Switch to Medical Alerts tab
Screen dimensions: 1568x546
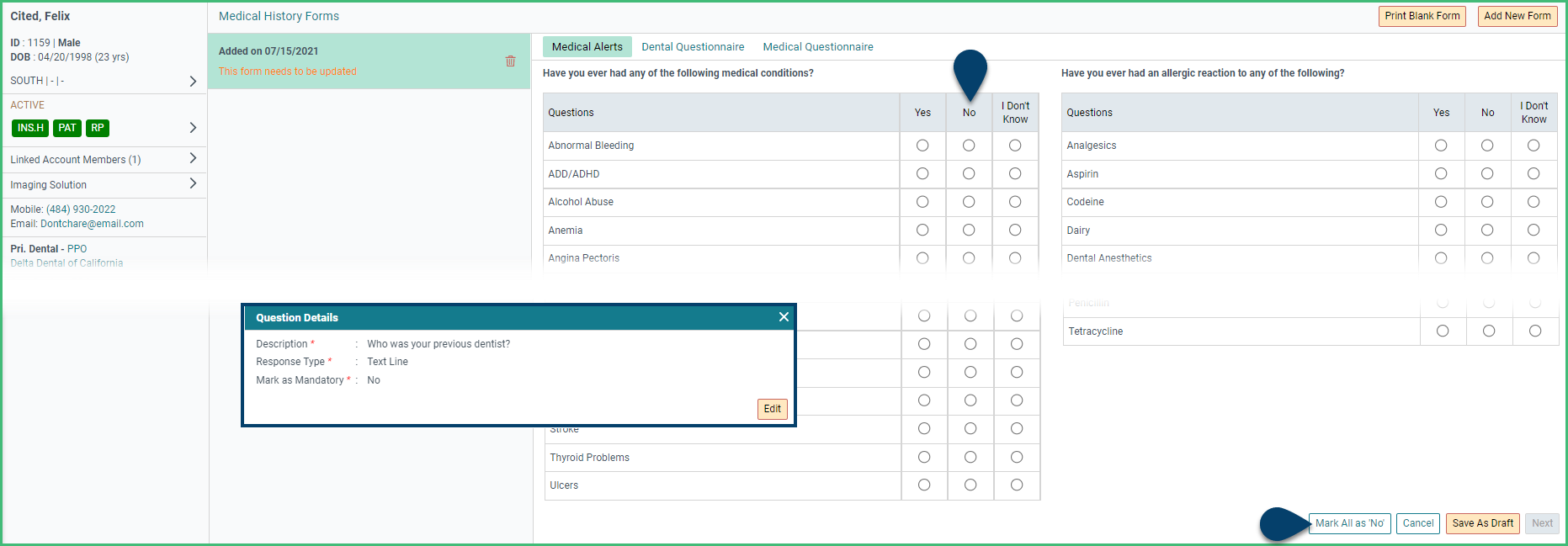click(587, 47)
